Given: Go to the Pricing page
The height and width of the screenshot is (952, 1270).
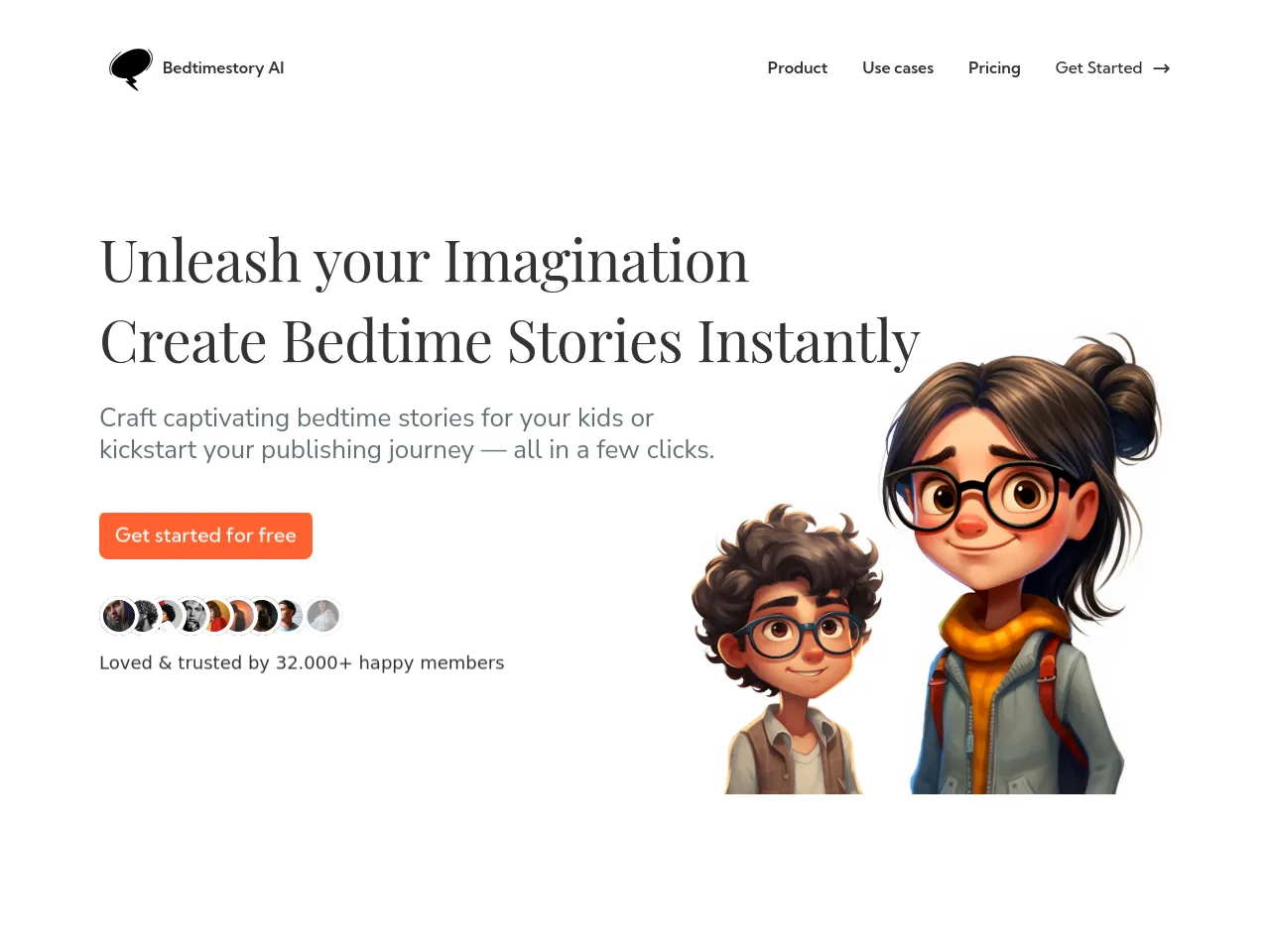Looking at the screenshot, I should [994, 68].
